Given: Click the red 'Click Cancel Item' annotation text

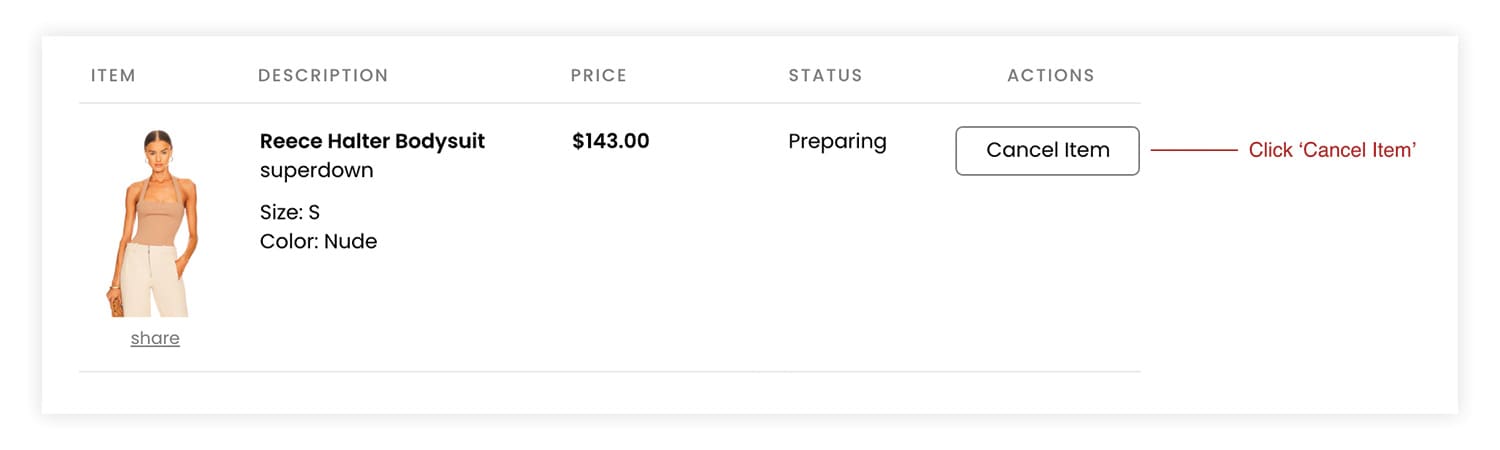Looking at the screenshot, I should (1332, 151).
